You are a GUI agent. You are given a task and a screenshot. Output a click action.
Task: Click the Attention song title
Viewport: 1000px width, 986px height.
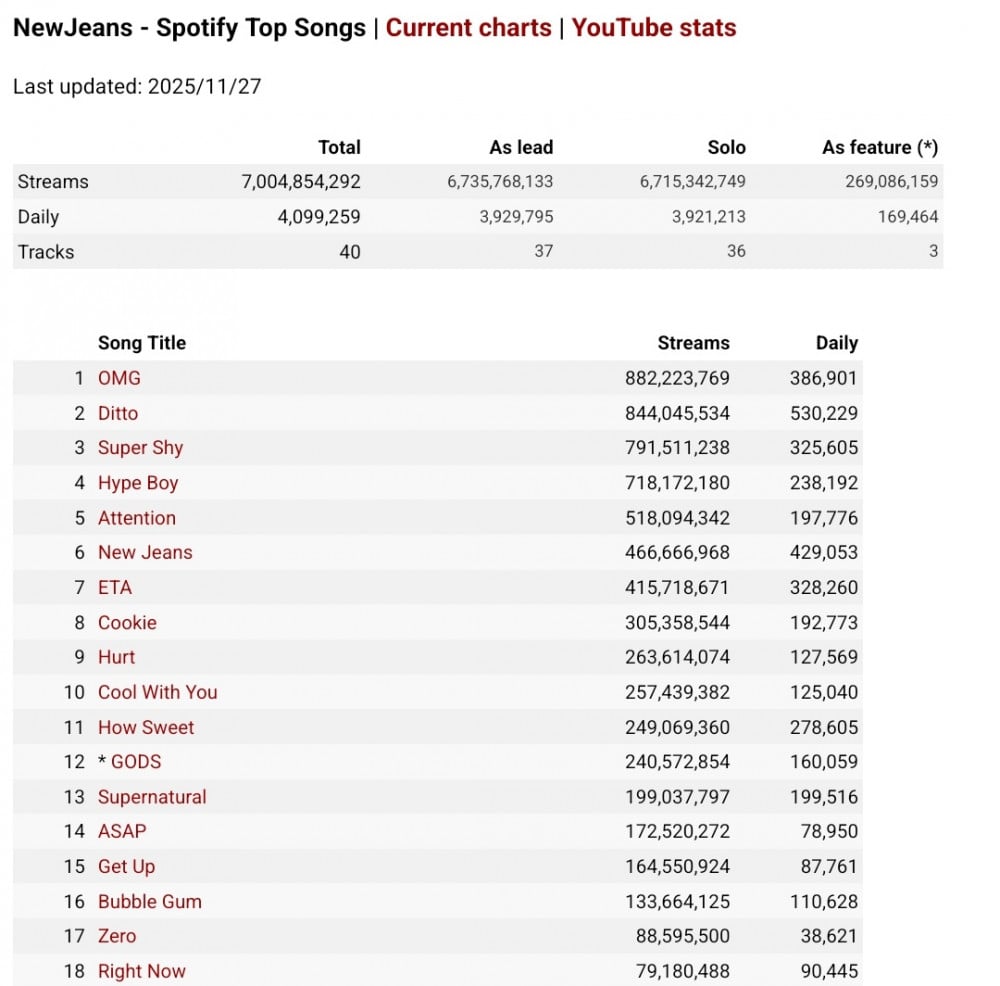tap(137, 518)
